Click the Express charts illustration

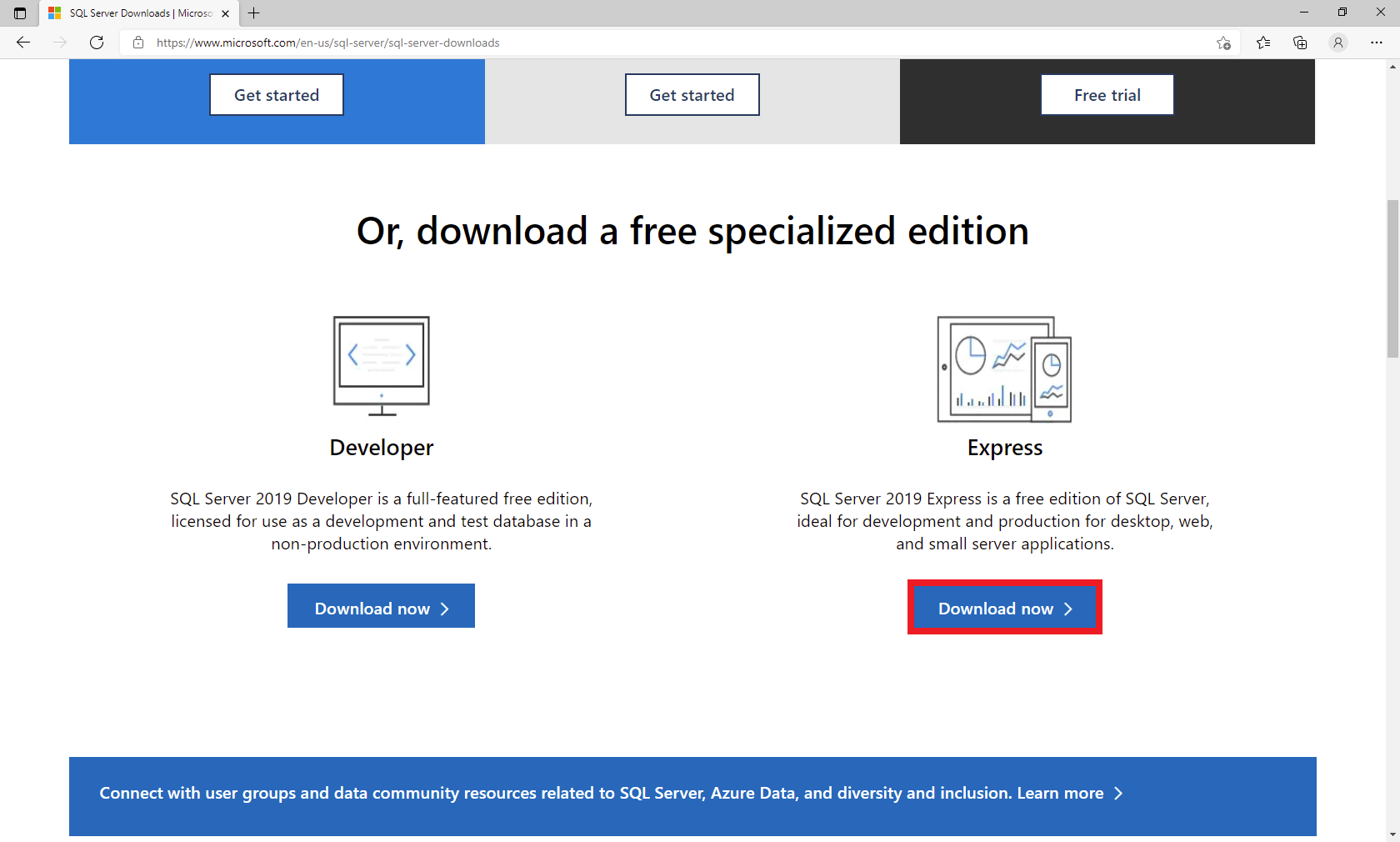click(1004, 368)
